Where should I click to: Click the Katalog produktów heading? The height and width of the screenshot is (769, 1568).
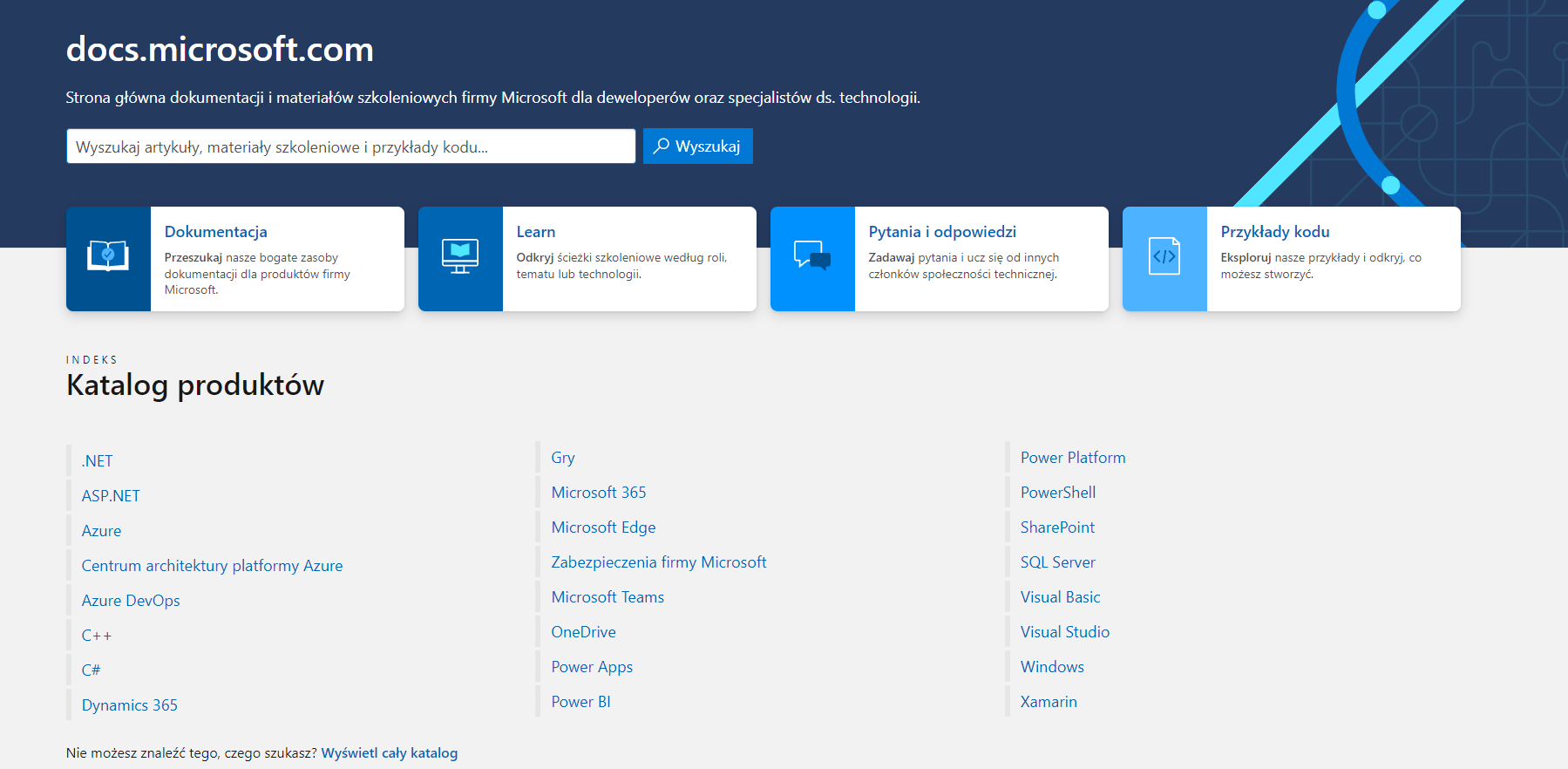pyautogui.click(x=195, y=384)
